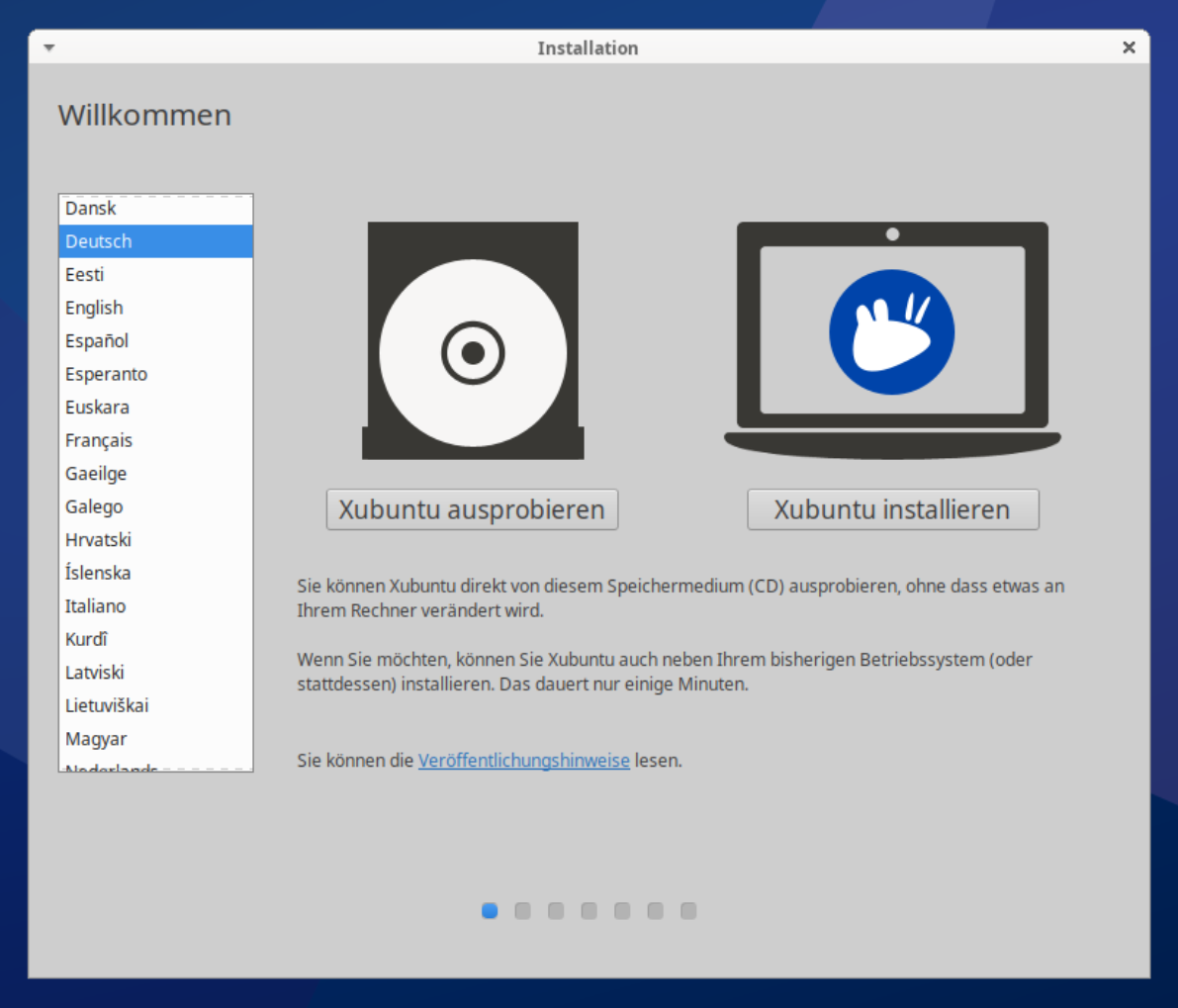The image size is (1178, 1008).
Task: Choose Íslenska as installer language
Action: tap(98, 573)
